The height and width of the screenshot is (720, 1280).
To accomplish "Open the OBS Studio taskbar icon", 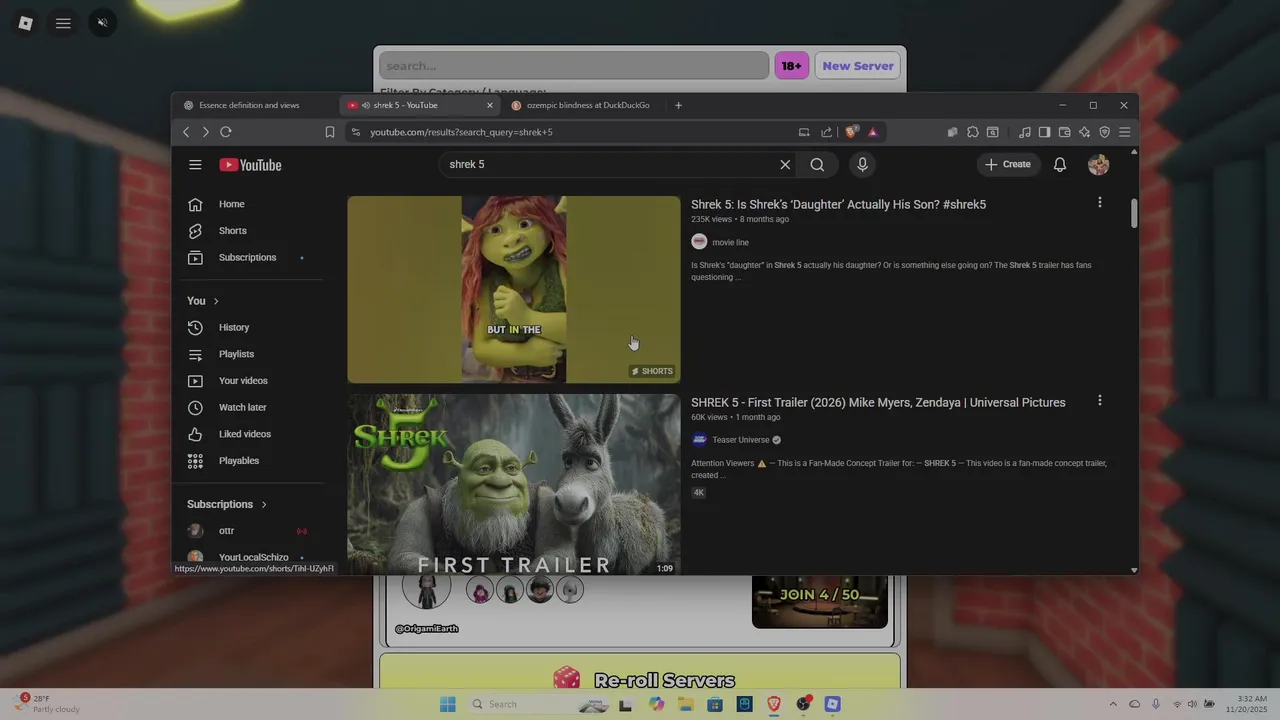I will (x=803, y=704).
